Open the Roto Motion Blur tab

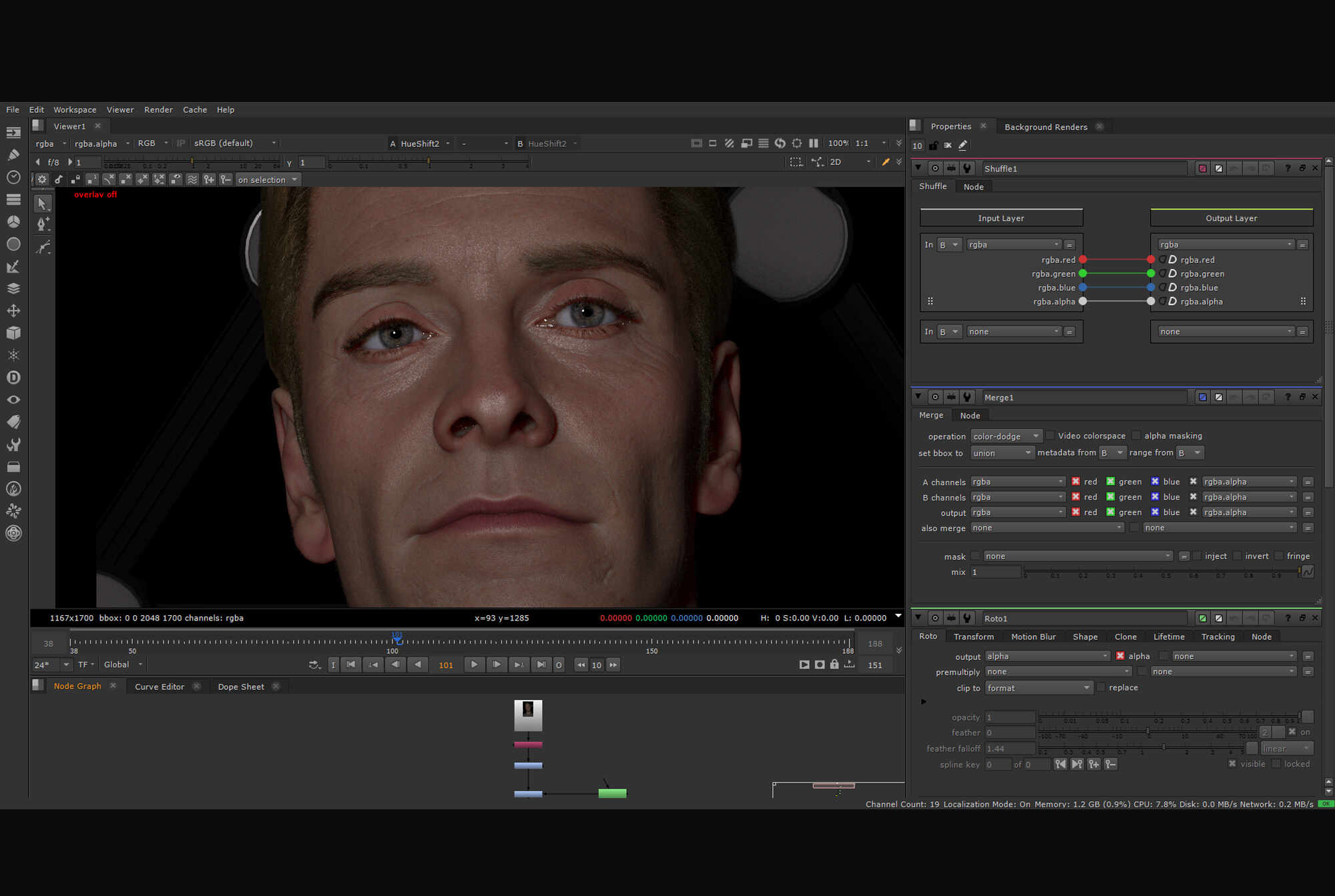click(1033, 636)
